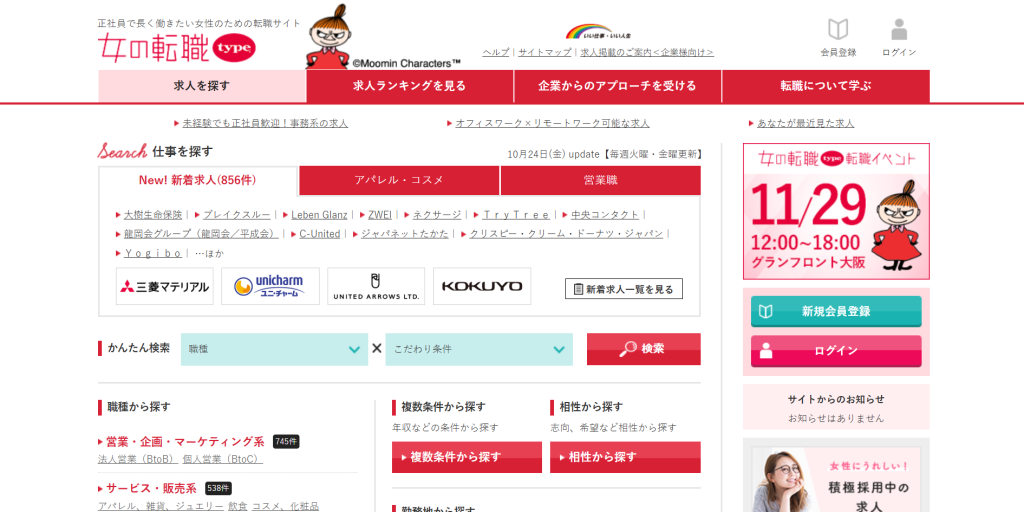Open the UNITED ARROWS LTD. logo
The image size is (1024, 512).
pyautogui.click(x=376, y=286)
